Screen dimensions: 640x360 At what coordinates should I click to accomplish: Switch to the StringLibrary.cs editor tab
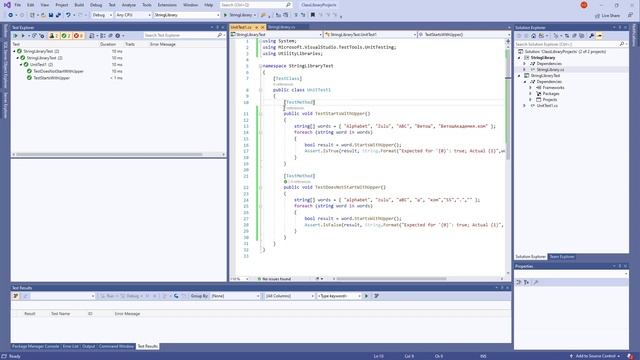coord(282,27)
